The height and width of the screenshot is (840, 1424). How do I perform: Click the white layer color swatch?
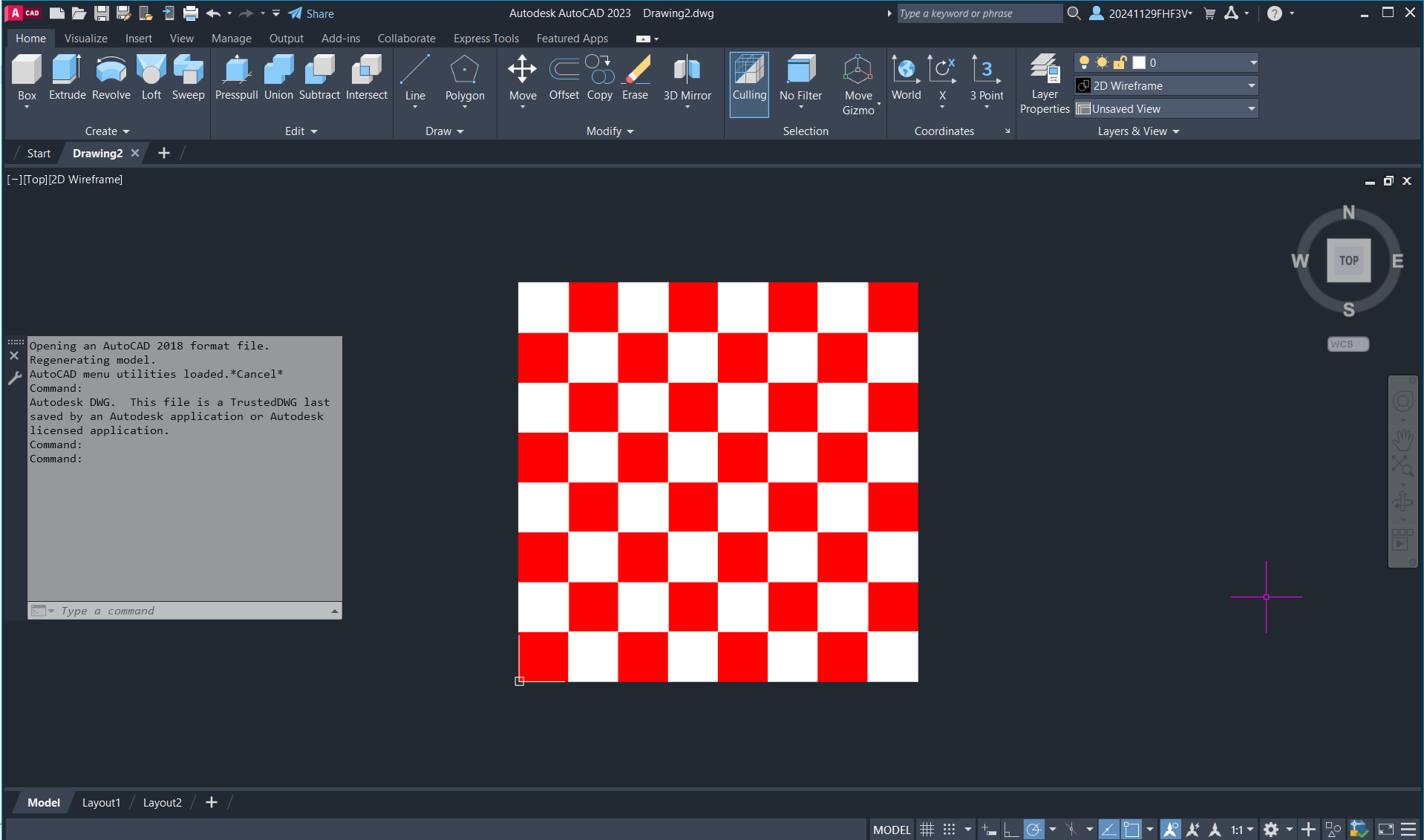click(1138, 63)
